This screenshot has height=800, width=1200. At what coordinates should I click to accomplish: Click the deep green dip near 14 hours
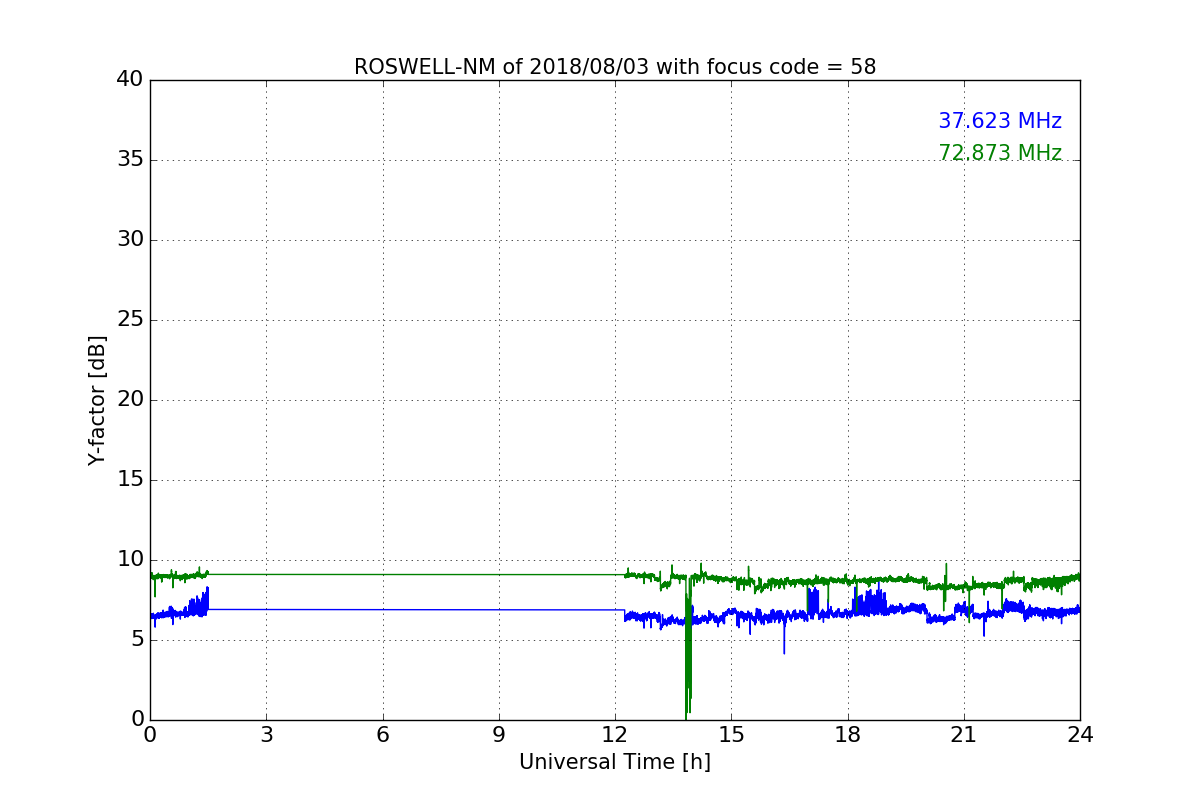[x=688, y=650]
